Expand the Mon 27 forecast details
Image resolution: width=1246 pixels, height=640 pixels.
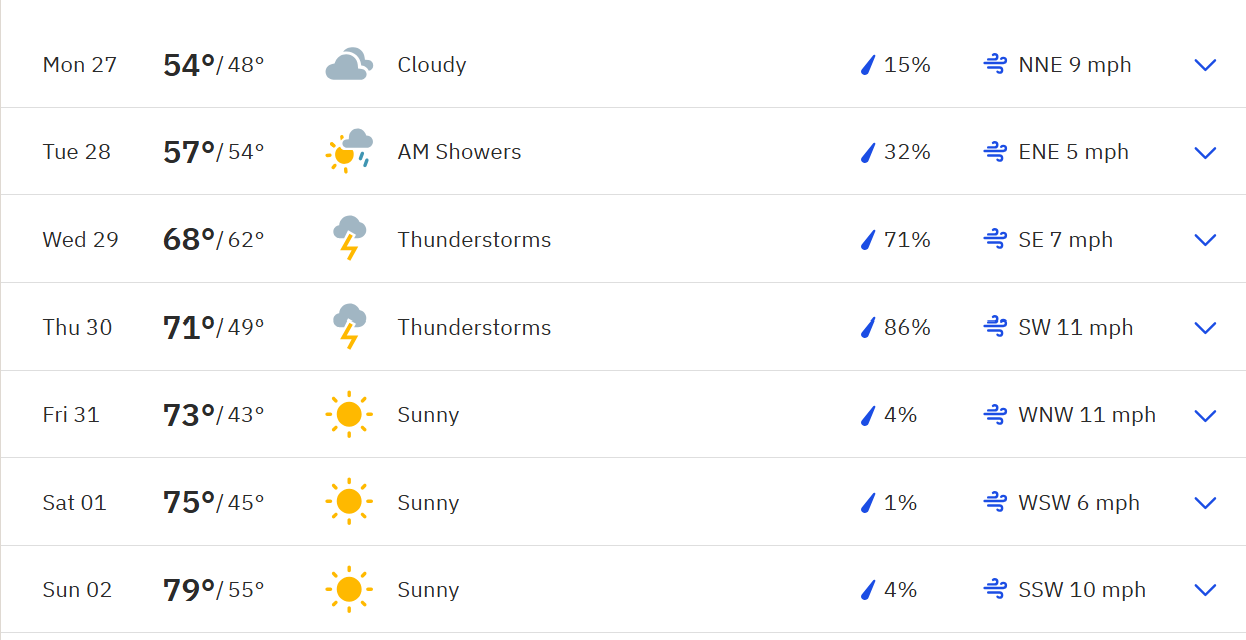point(1205,65)
